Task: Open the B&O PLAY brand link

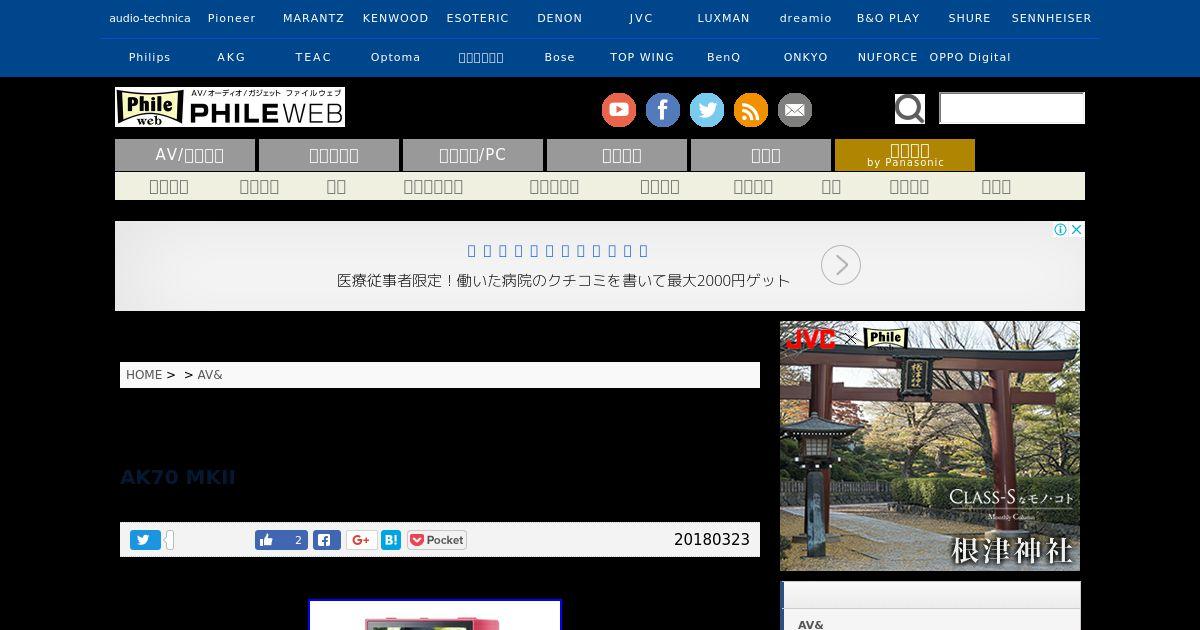Action: (888, 18)
